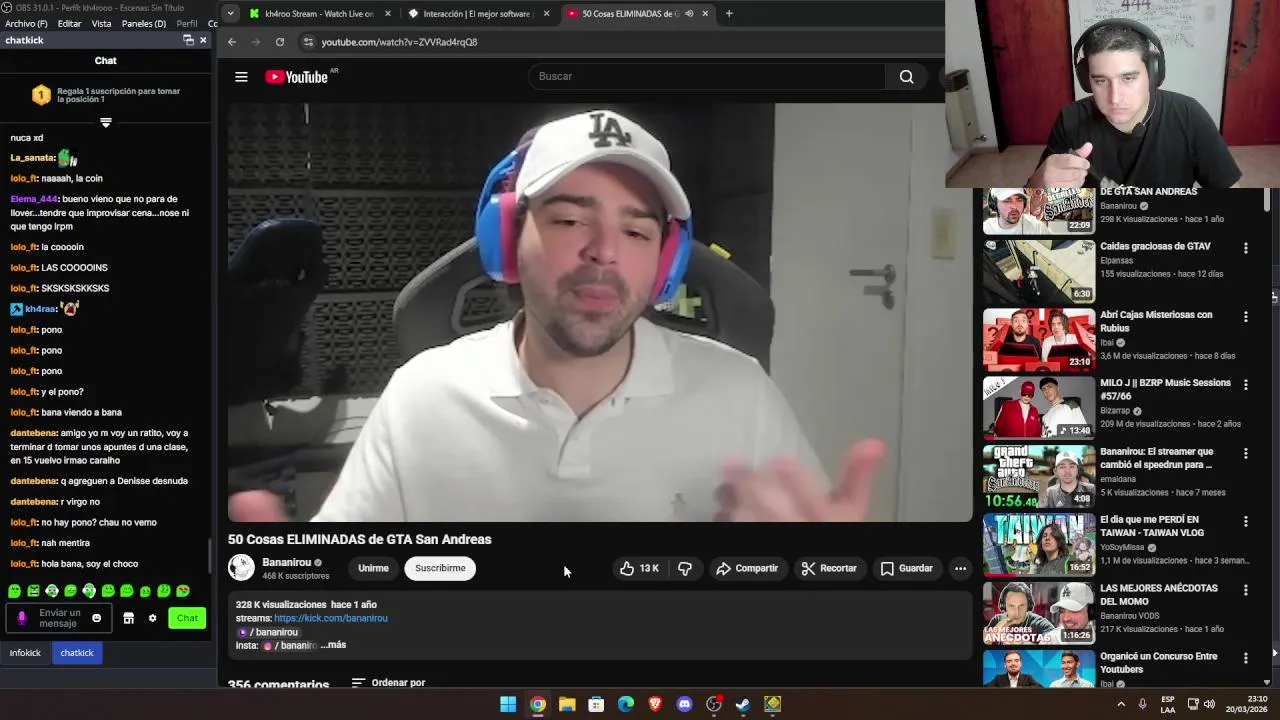Create a clip with Recortar
Image resolution: width=1280 pixels, height=720 pixels.
tap(829, 568)
